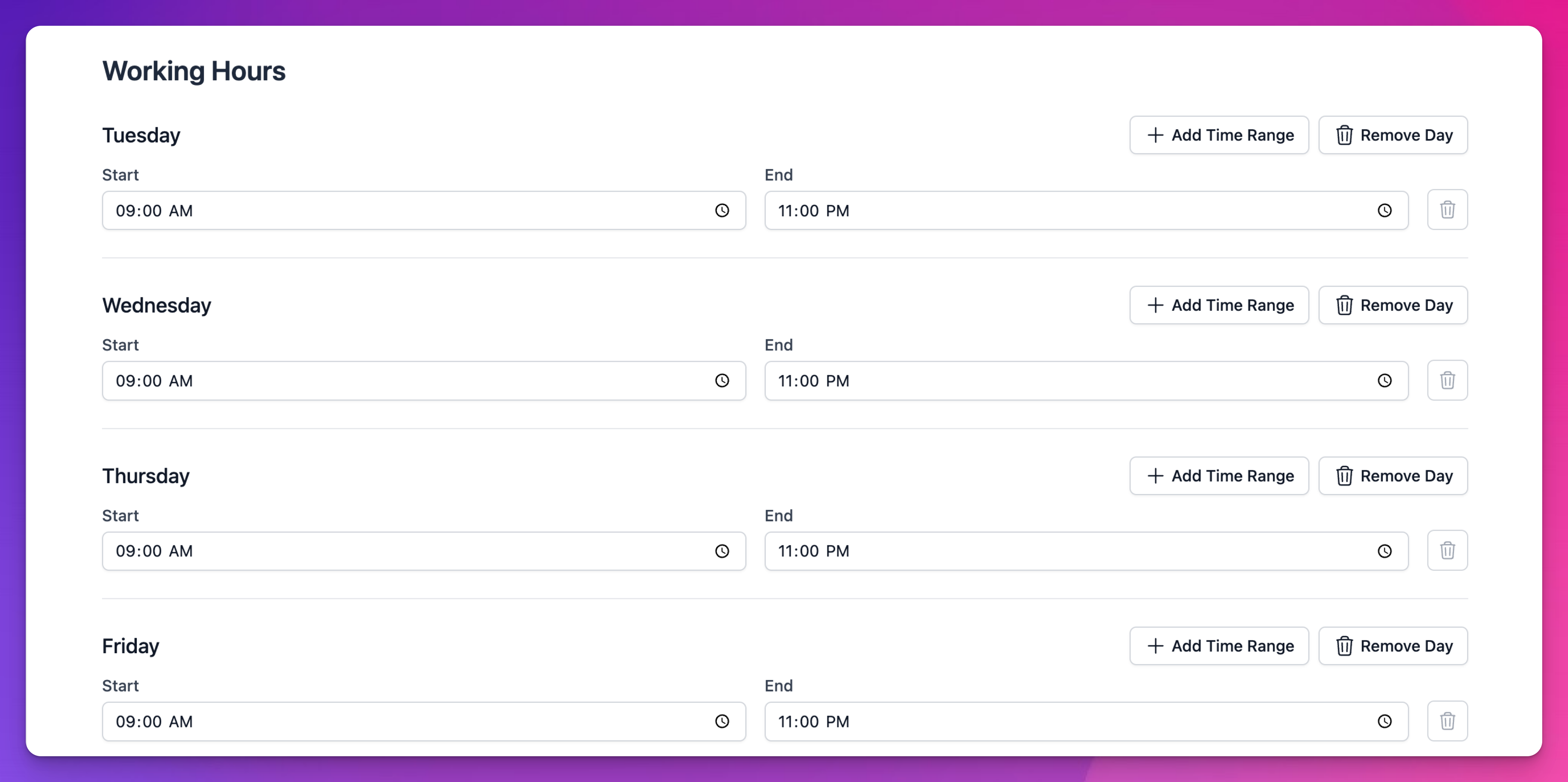Open the time picker for Wednesday's End time
Screen dimensions: 1568x782
pyautogui.click(x=1384, y=381)
